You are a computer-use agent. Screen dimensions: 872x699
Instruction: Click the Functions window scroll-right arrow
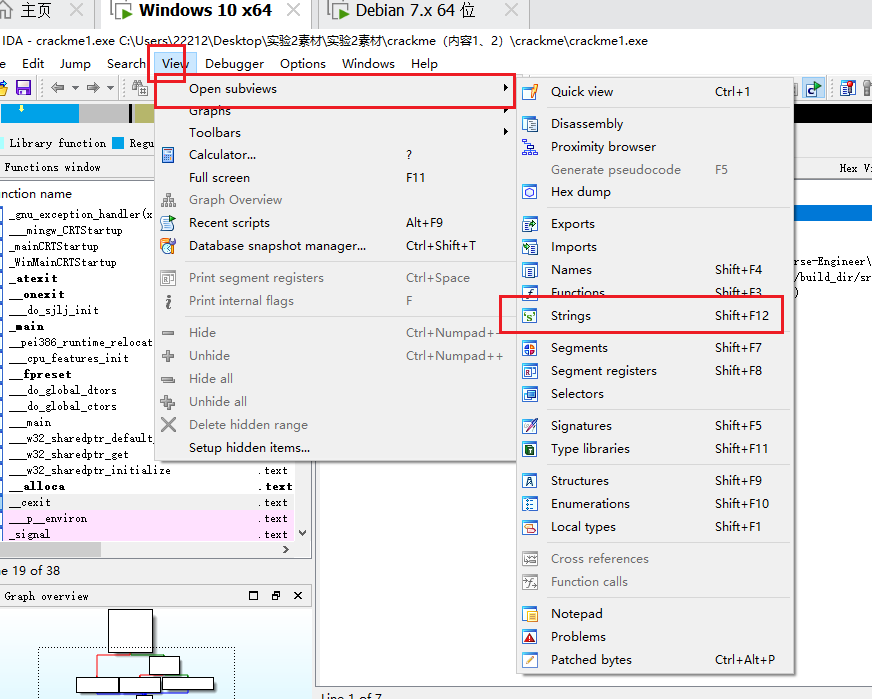(x=286, y=549)
